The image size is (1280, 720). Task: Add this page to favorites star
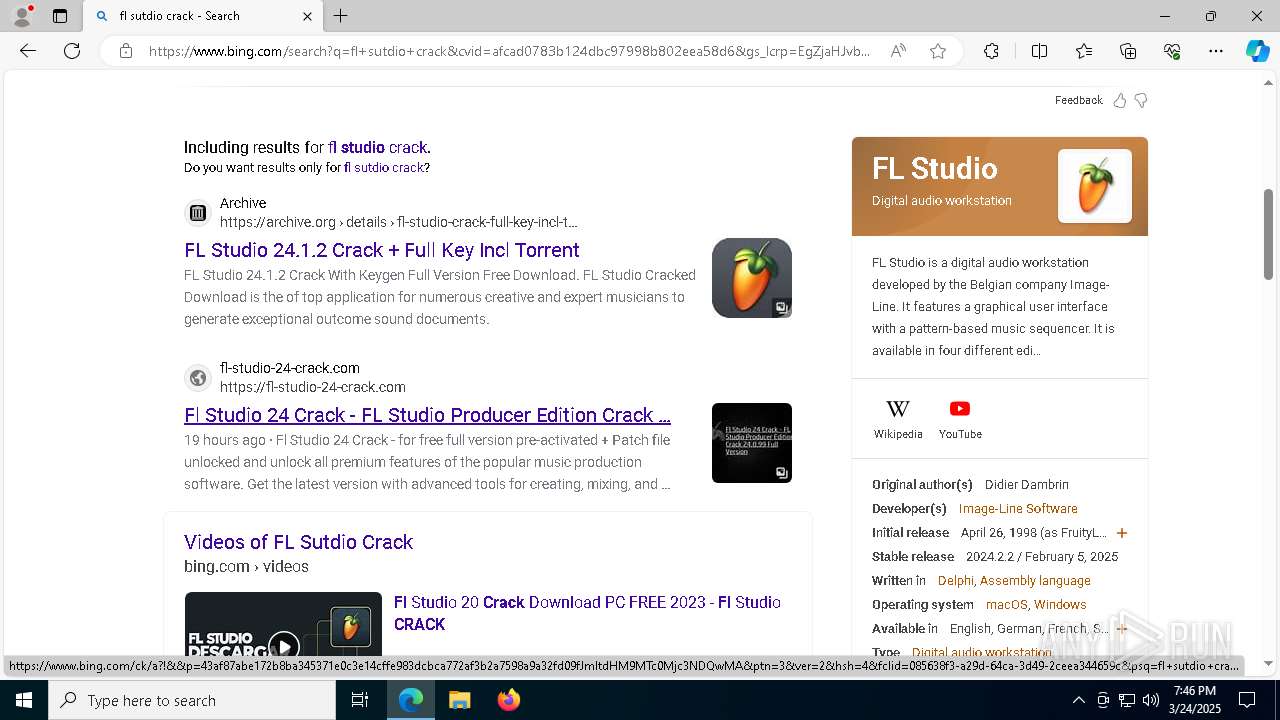coord(938,51)
